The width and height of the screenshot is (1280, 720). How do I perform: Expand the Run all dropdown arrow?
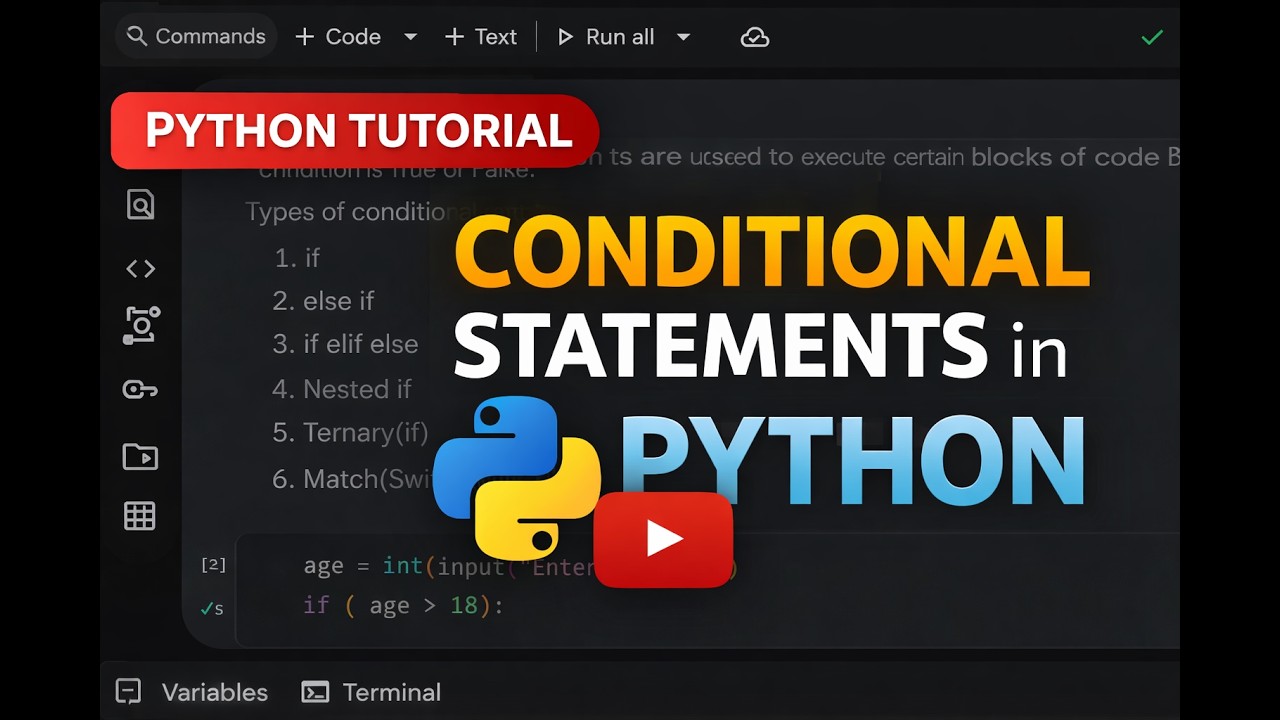click(x=683, y=37)
